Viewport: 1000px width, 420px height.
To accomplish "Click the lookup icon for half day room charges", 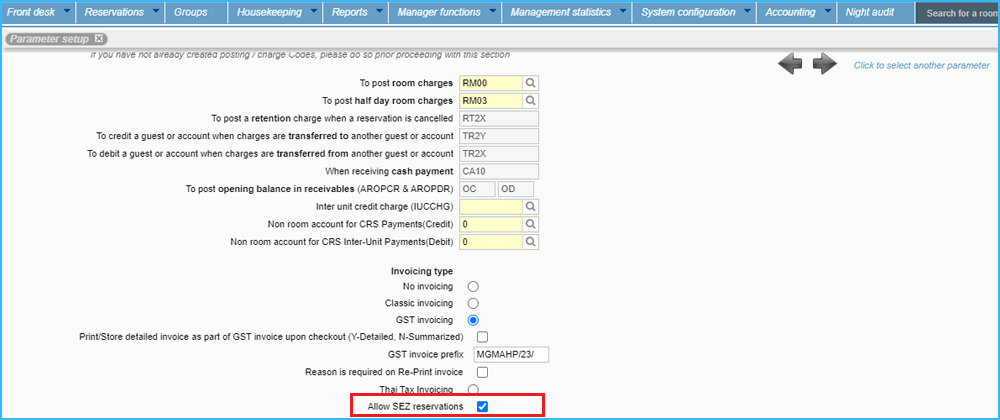I will [532, 101].
